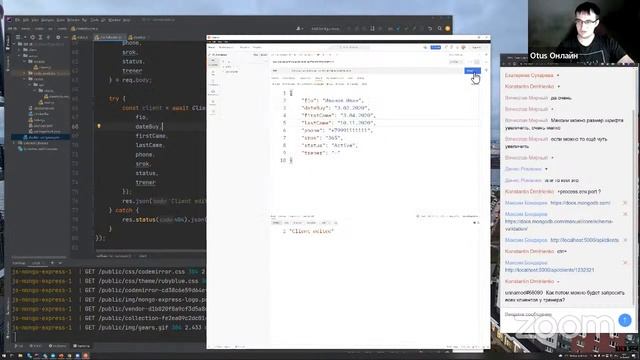
Task: Click Home in the Postman top navigation
Action: pyautogui.click(x=211, y=47)
